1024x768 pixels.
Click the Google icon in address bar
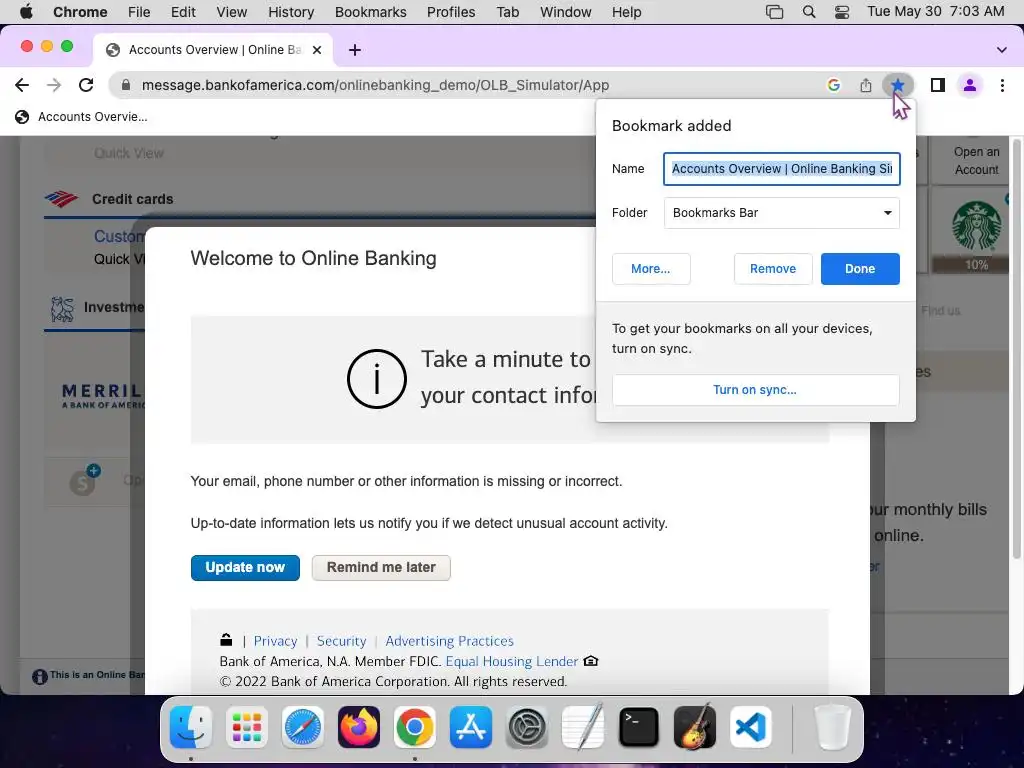(x=833, y=85)
